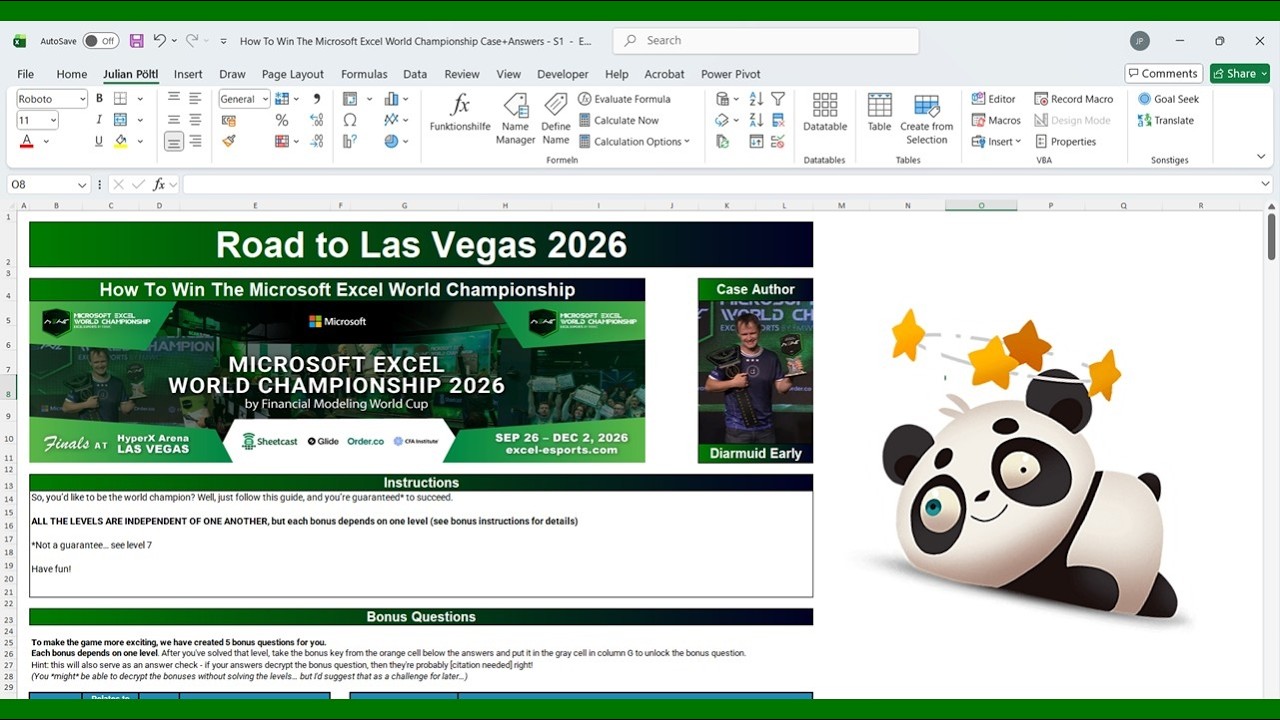1280x720 pixels.
Task: Click the Borders grid icon
Action: pyautogui.click(x=120, y=99)
